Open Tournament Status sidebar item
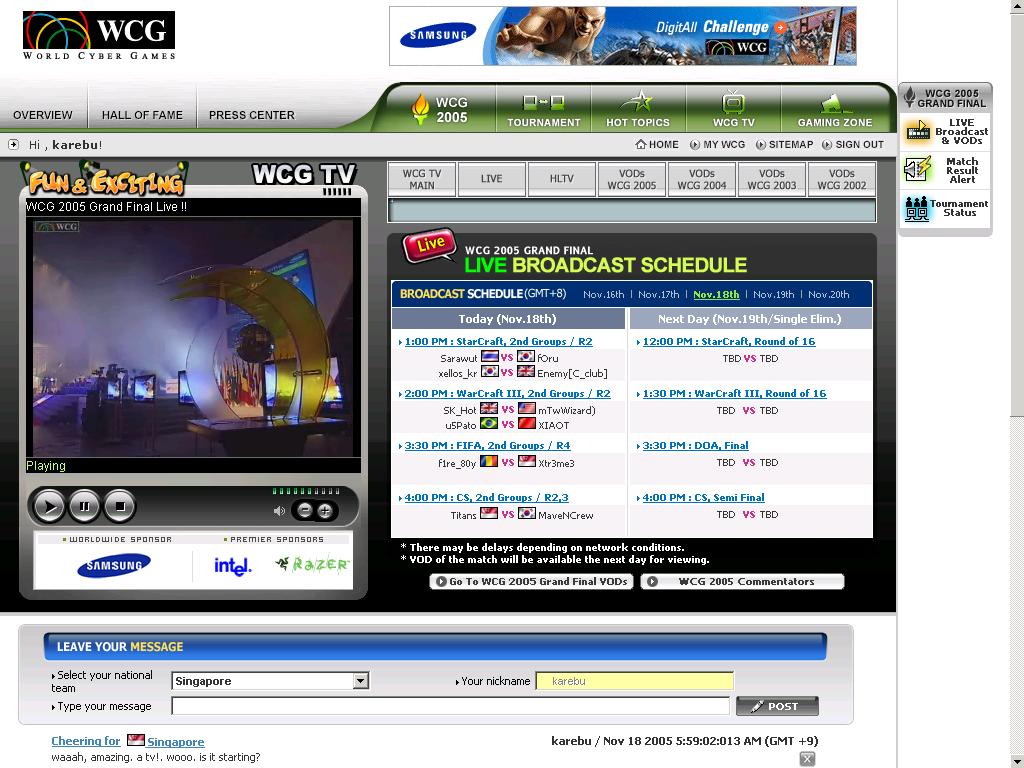 coord(946,208)
